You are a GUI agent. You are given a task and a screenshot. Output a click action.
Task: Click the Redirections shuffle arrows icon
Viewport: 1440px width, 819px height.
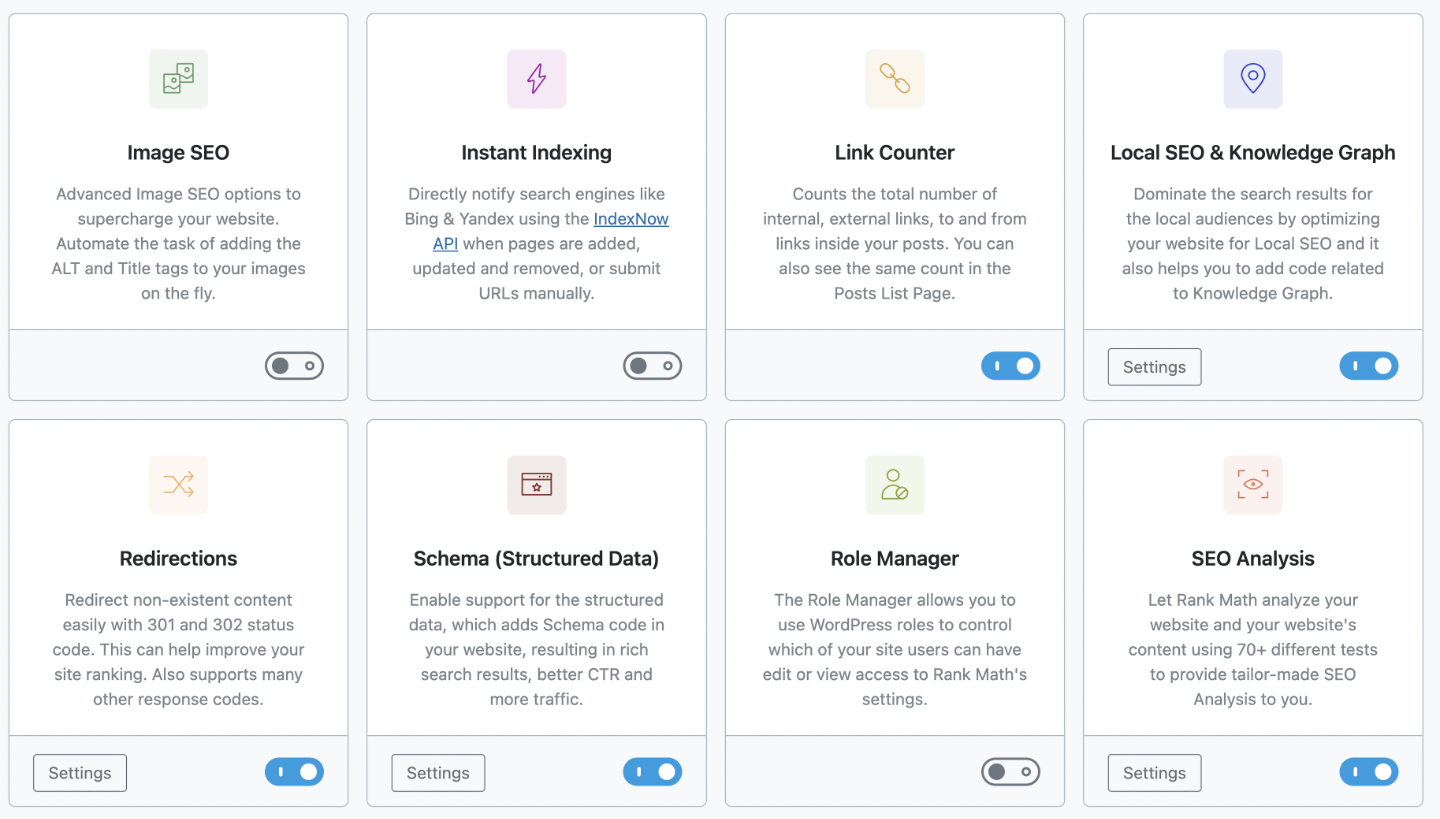pyautogui.click(x=178, y=485)
